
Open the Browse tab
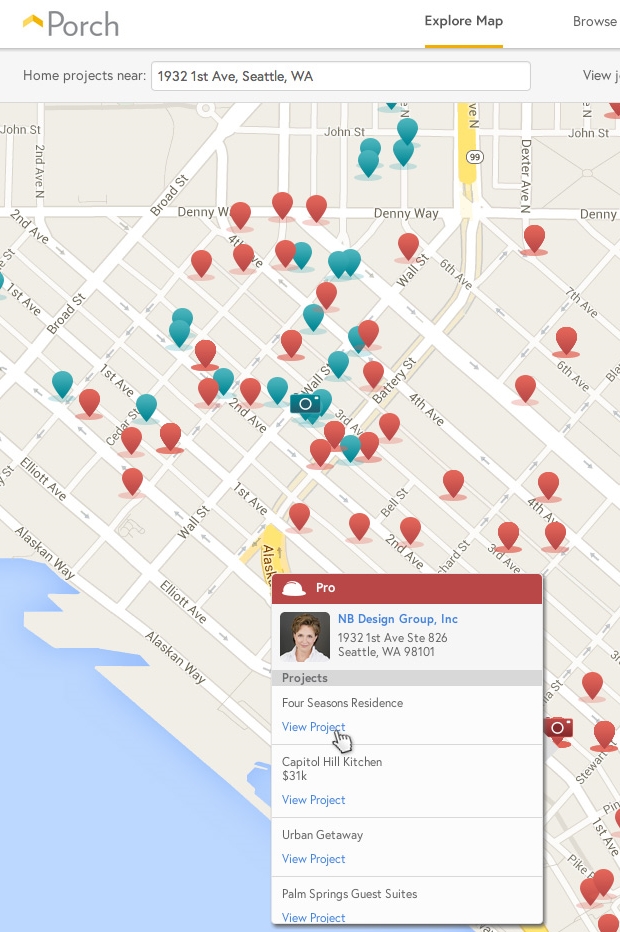point(594,21)
